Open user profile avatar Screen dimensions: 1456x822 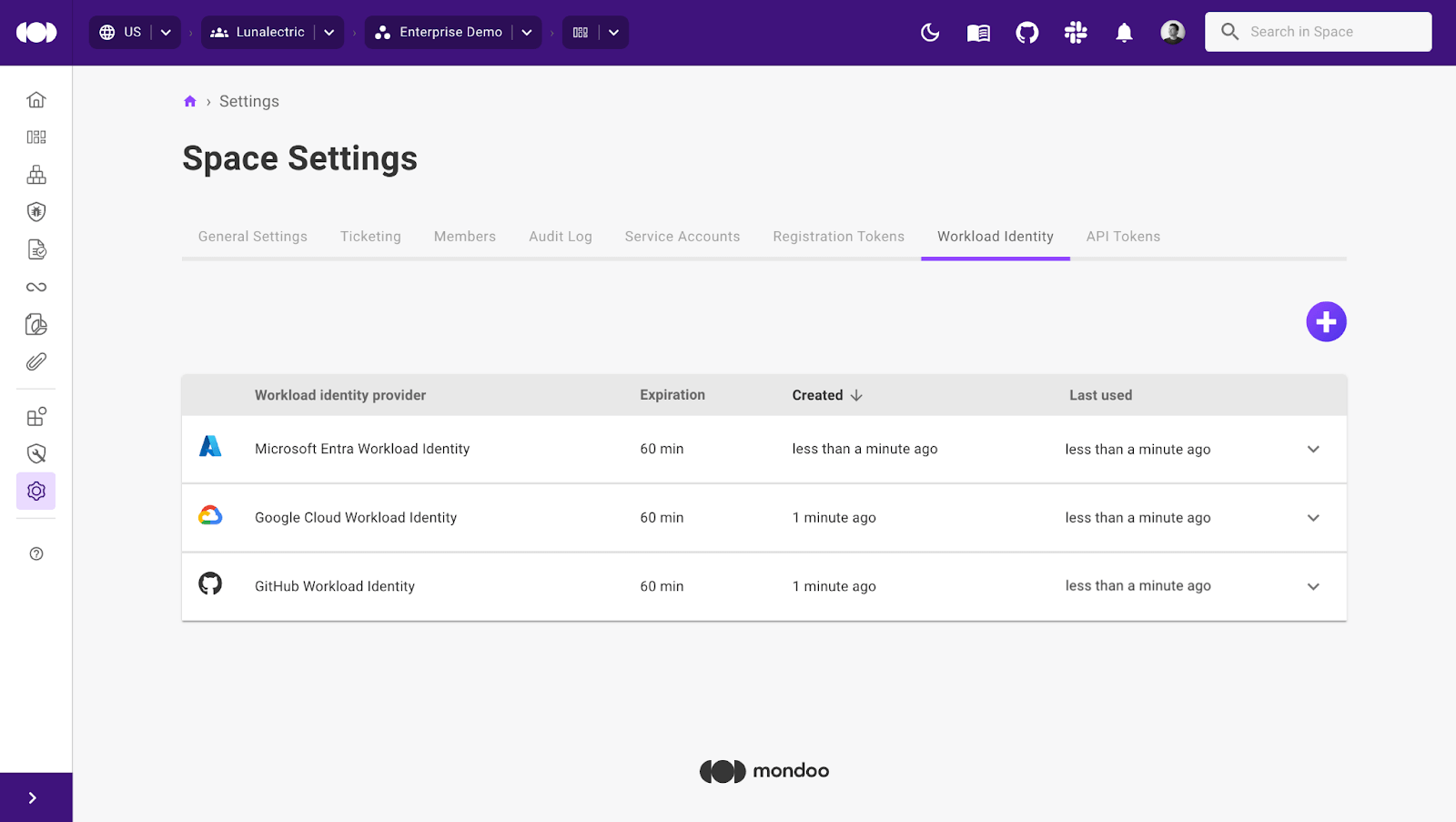pos(1173,33)
